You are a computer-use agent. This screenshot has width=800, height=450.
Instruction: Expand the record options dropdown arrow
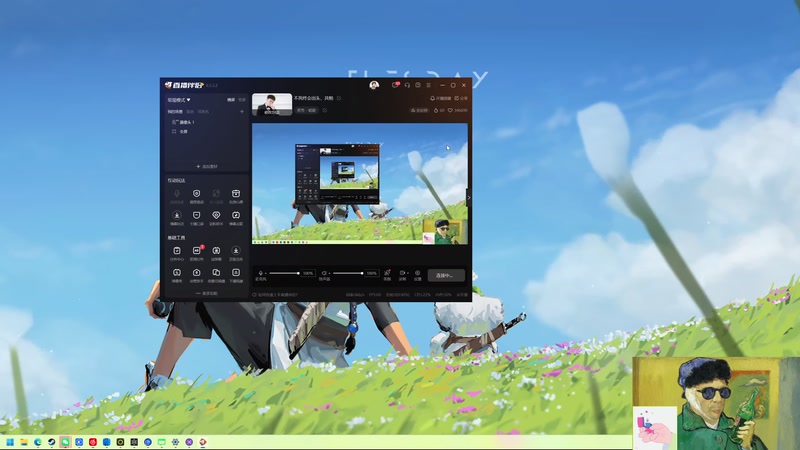coord(408,273)
